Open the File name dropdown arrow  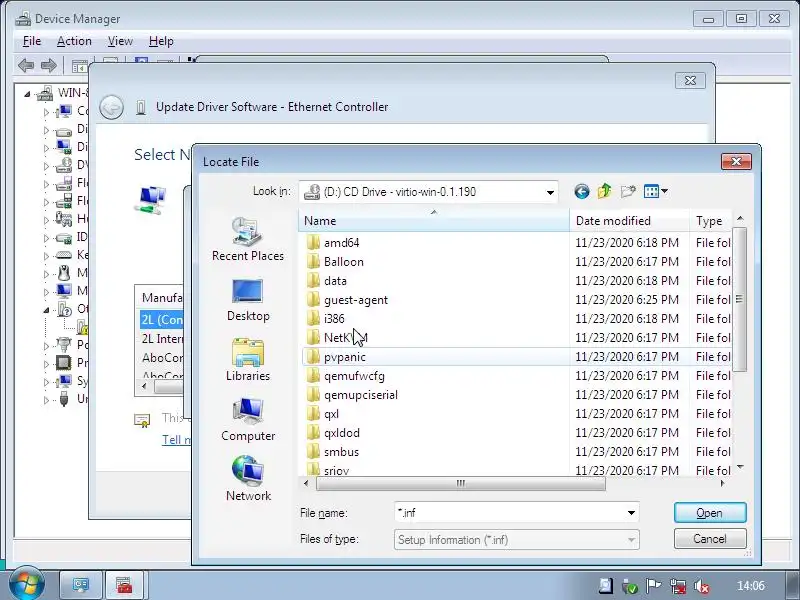[x=631, y=513]
